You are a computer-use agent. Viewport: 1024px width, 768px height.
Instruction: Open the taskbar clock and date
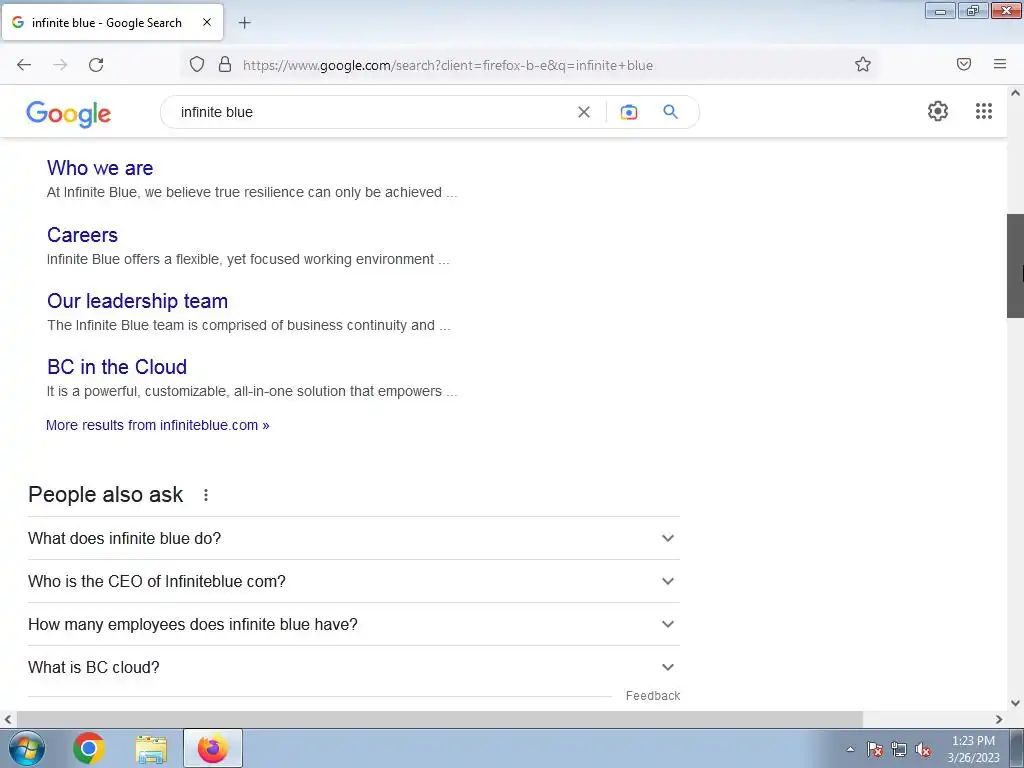[973, 749]
